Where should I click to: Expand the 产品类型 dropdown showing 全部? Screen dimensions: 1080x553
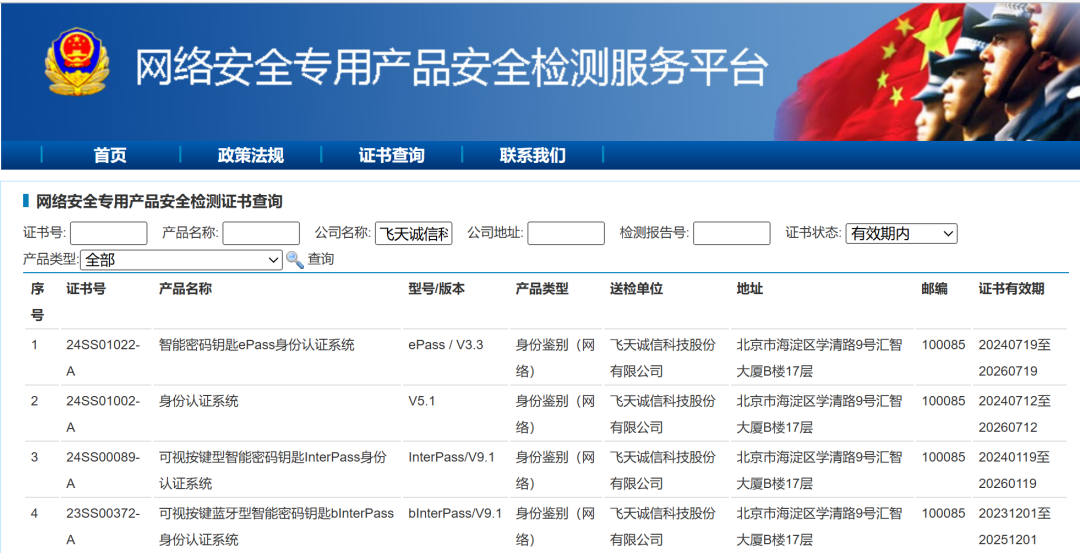pyautogui.click(x=182, y=260)
